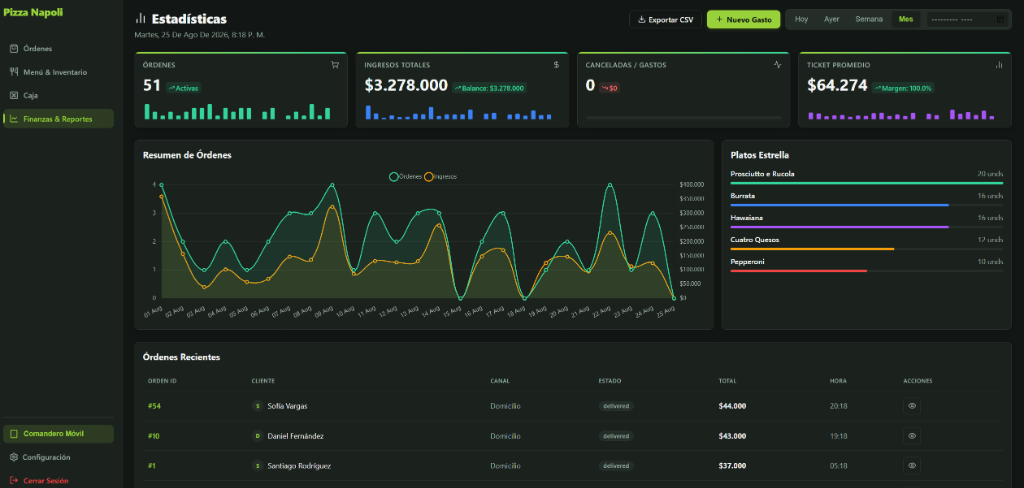Click the Comandero Móvil device icon

pyautogui.click(x=14, y=434)
